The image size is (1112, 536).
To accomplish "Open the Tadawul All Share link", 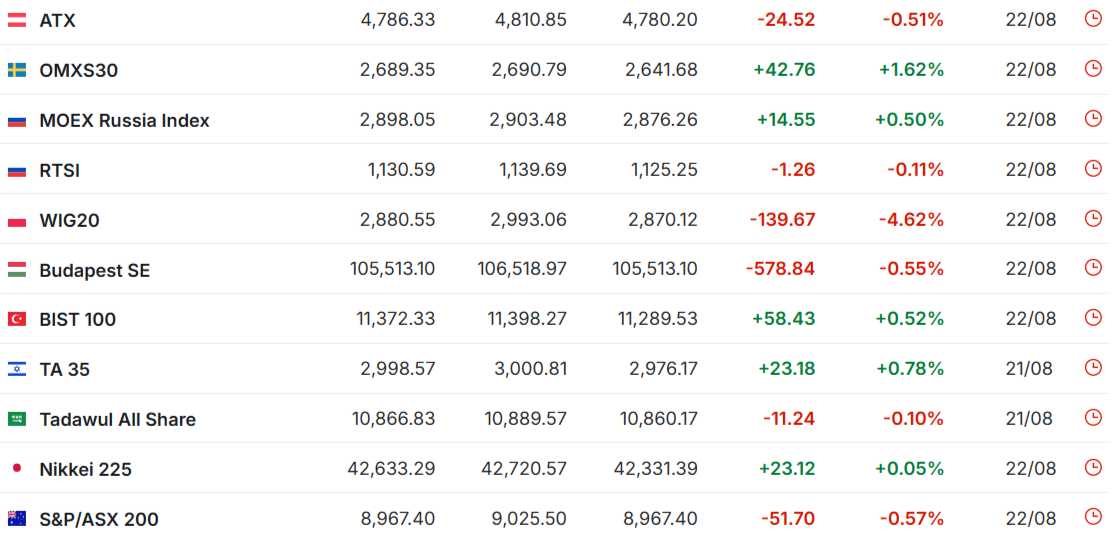I will (x=118, y=420).
